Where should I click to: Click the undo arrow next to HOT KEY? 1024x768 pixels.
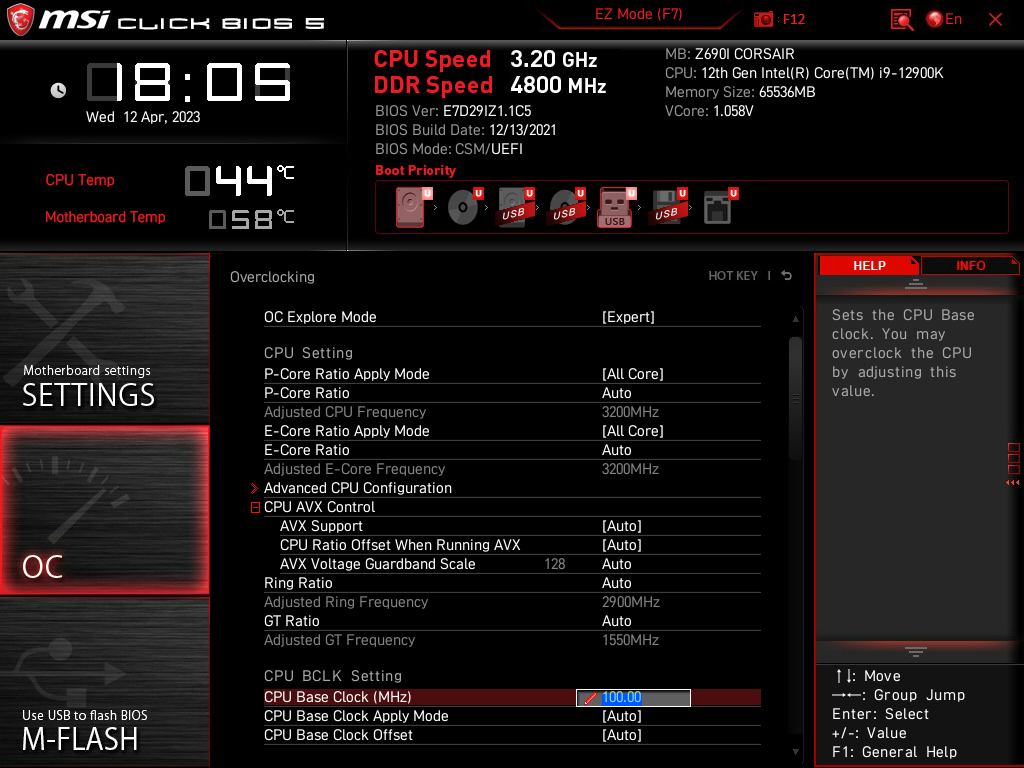(x=786, y=274)
